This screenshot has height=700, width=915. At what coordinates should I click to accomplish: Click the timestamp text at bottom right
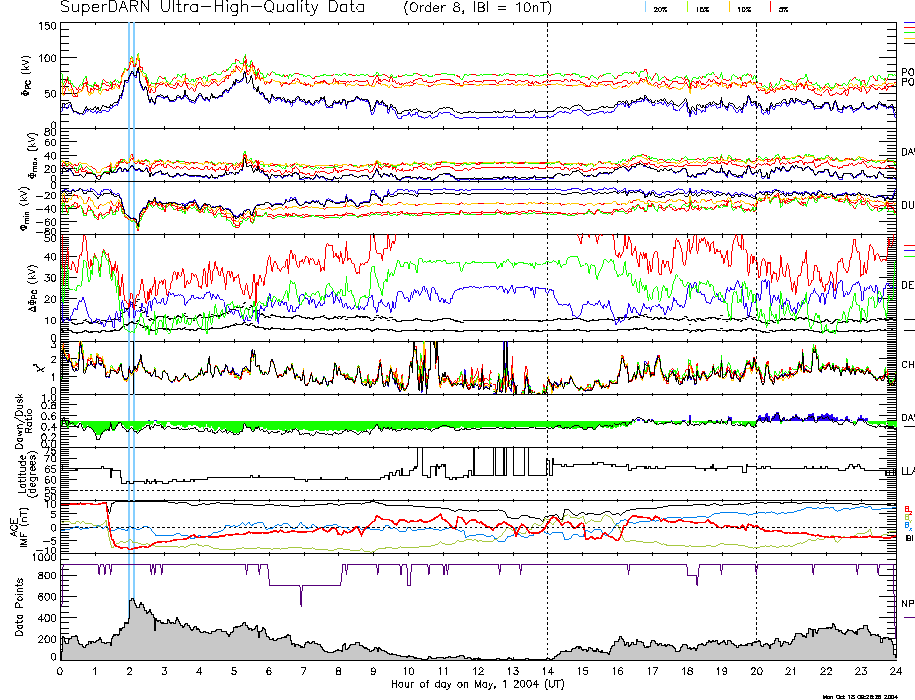[x=865, y=695]
